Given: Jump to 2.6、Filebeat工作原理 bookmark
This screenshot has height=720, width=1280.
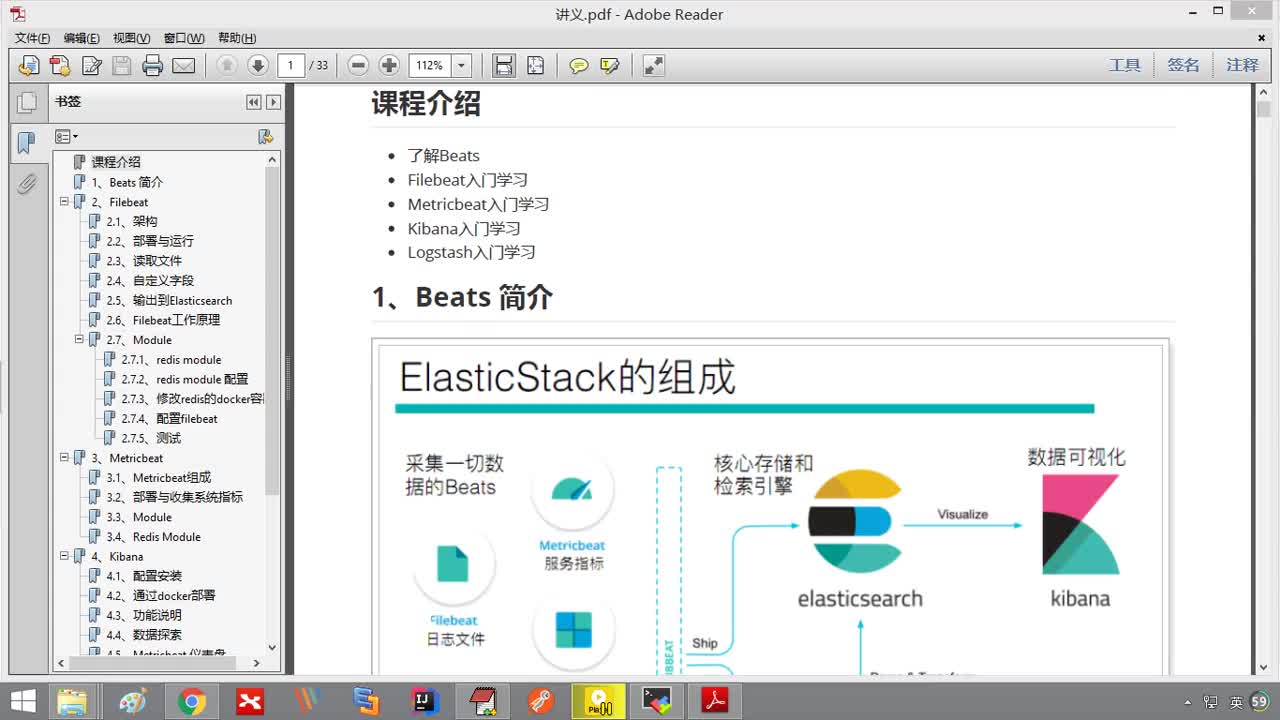Looking at the screenshot, I should [x=163, y=320].
